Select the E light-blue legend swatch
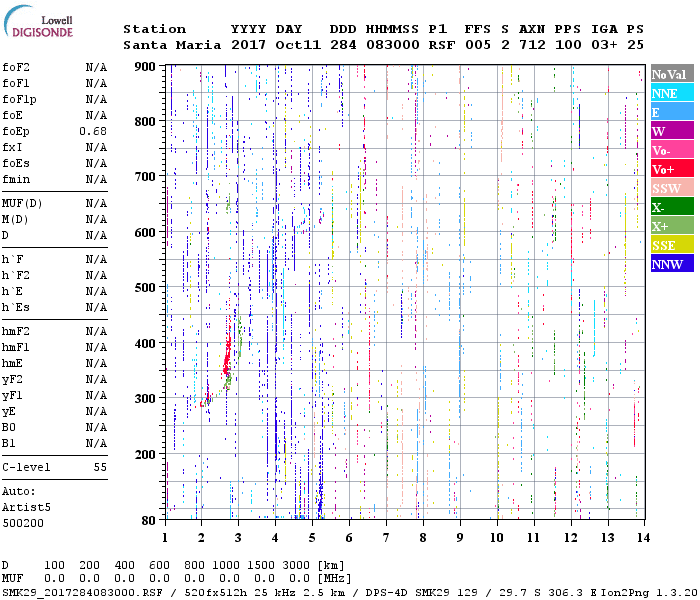Screen dimensions: 700x600 pos(672,112)
